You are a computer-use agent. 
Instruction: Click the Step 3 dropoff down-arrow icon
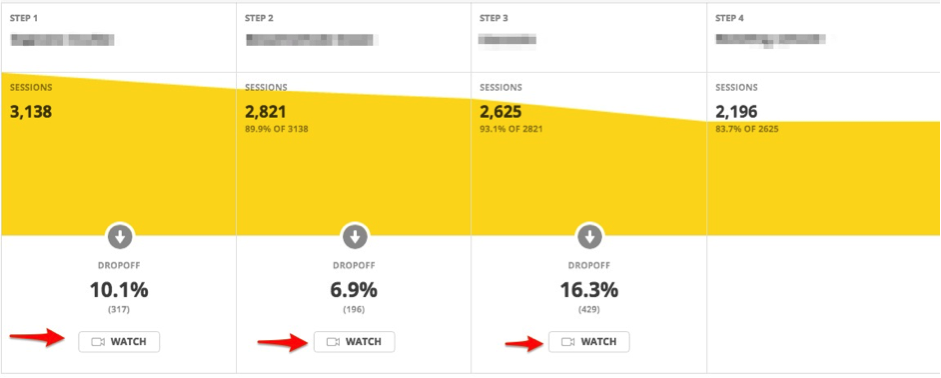590,237
